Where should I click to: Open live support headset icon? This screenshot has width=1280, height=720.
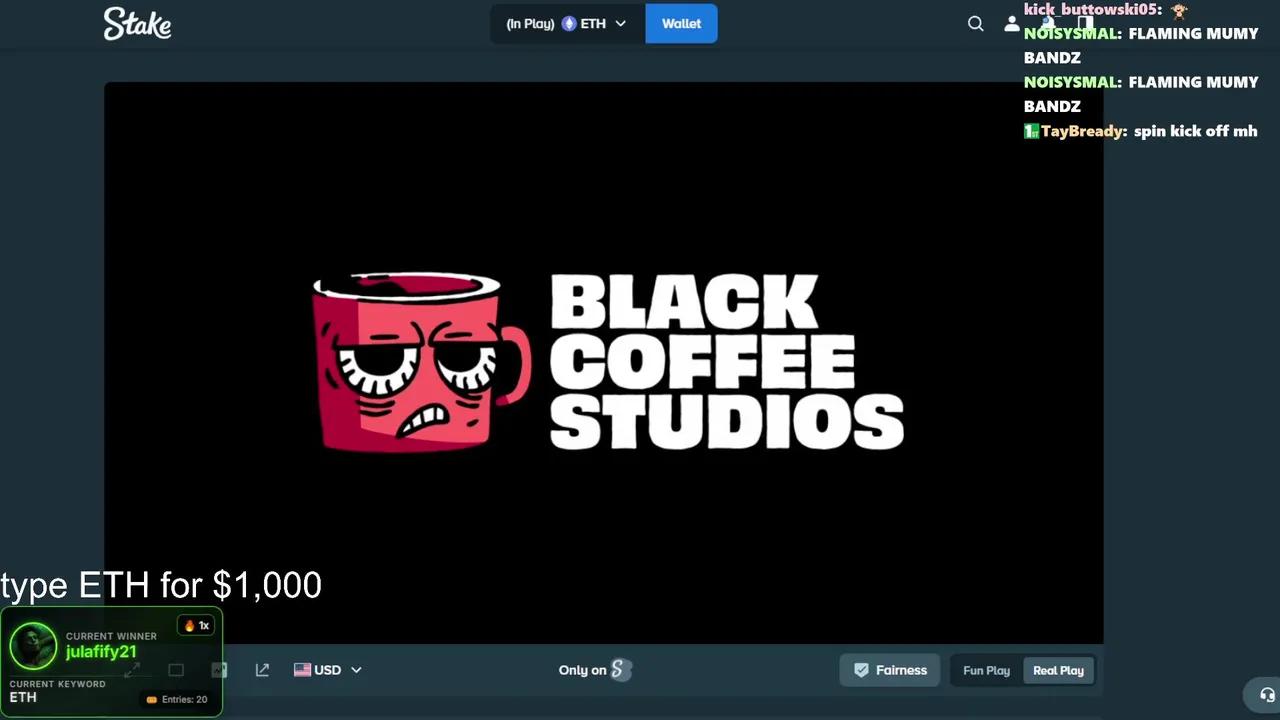point(1267,695)
